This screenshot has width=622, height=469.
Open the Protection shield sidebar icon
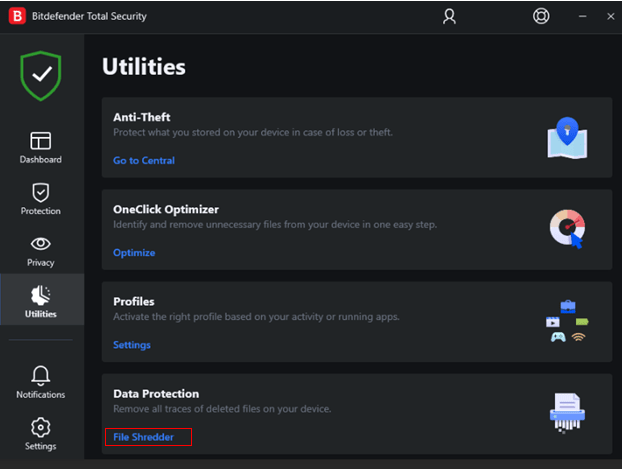tap(40, 192)
